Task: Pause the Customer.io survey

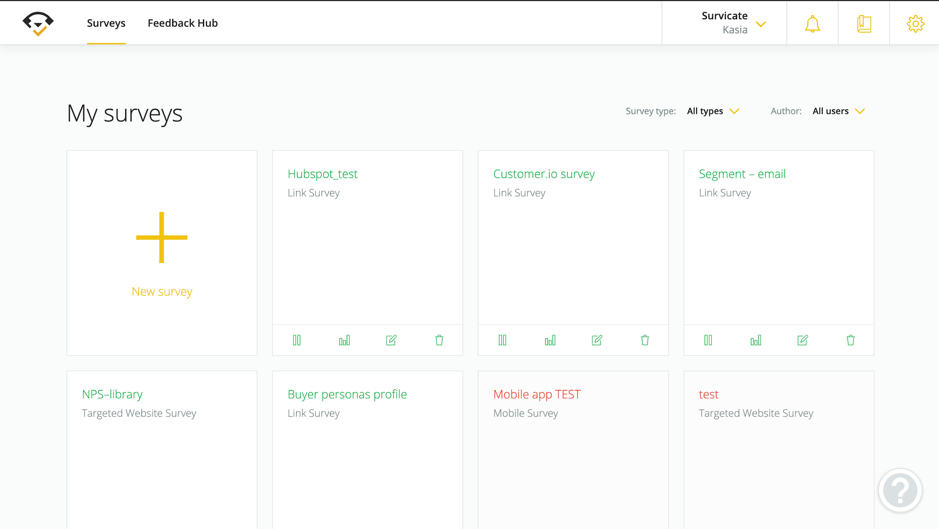Action: 502,340
